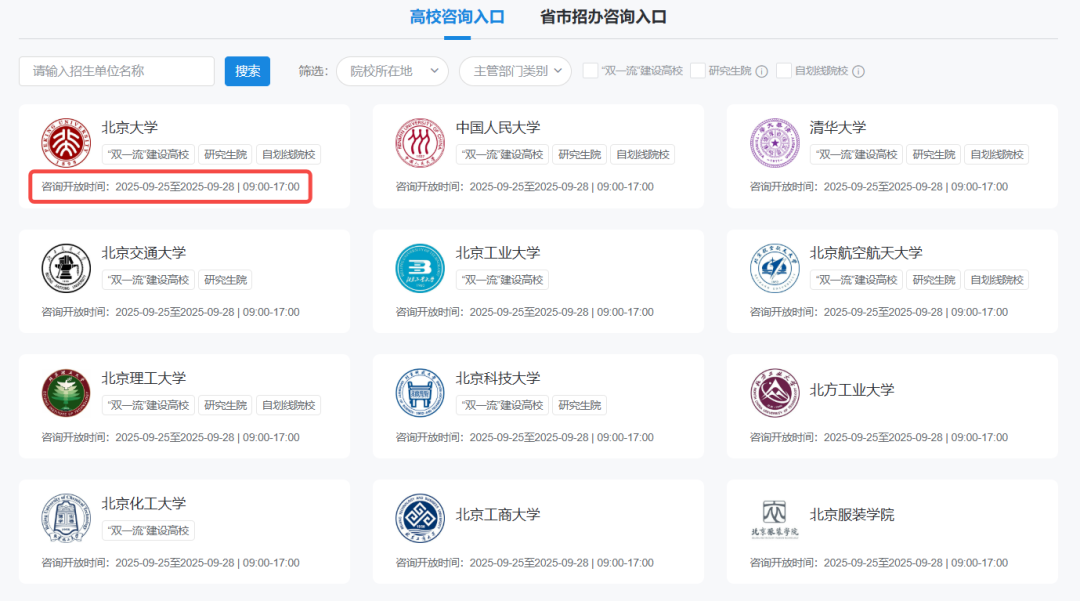Screen dimensions: 1080x601
Task: Click 北京科技大学's 咨询开放时间 line
Action: coord(524,437)
